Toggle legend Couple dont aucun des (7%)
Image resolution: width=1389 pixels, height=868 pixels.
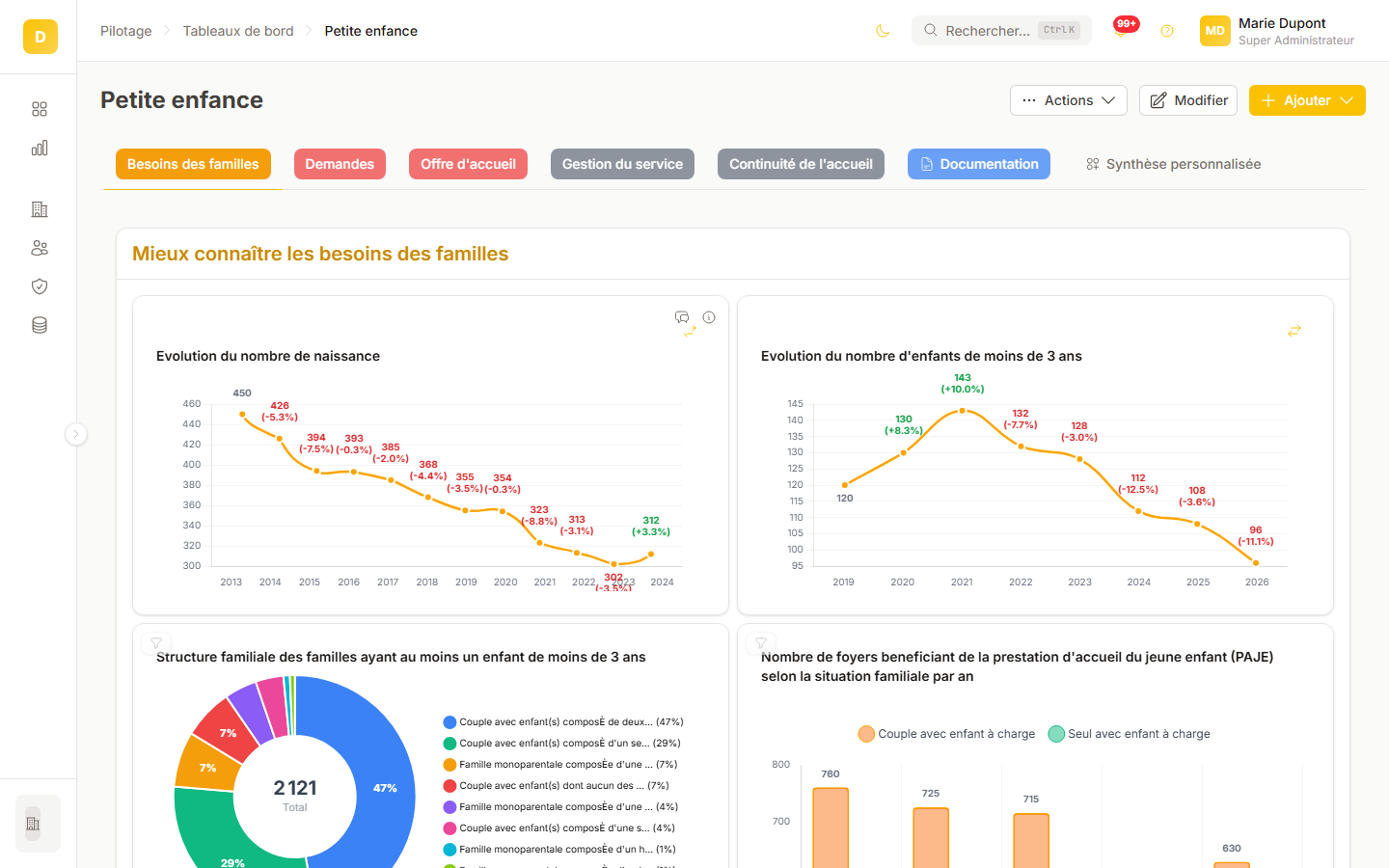click(x=556, y=786)
